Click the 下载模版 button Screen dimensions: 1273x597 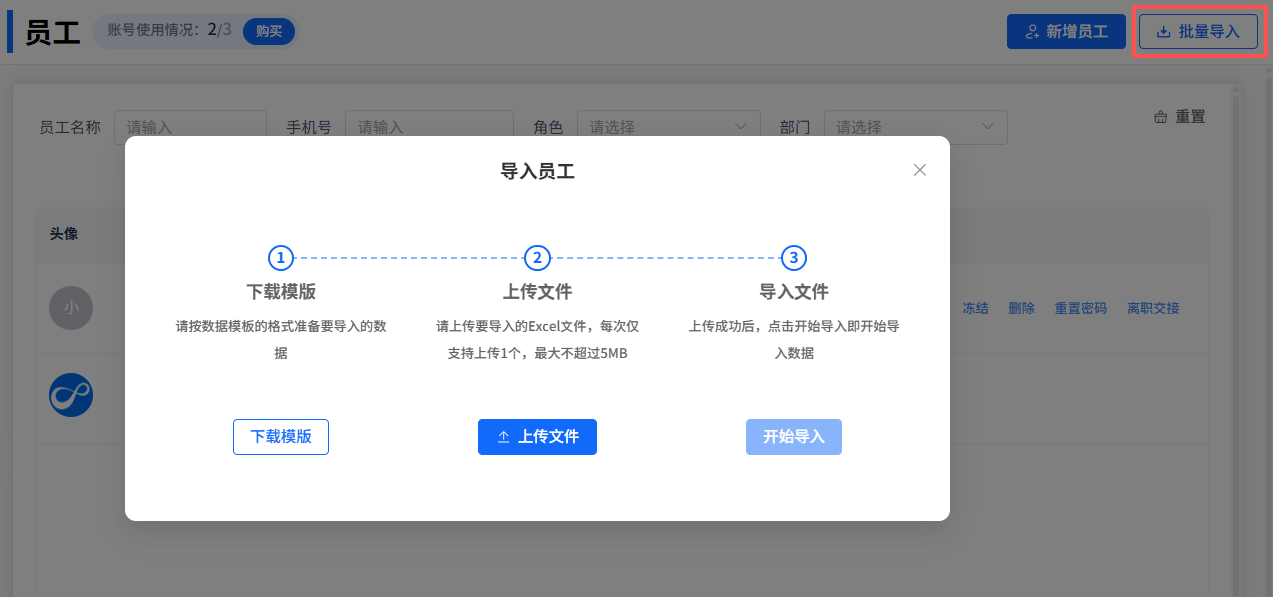pos(281,437)
